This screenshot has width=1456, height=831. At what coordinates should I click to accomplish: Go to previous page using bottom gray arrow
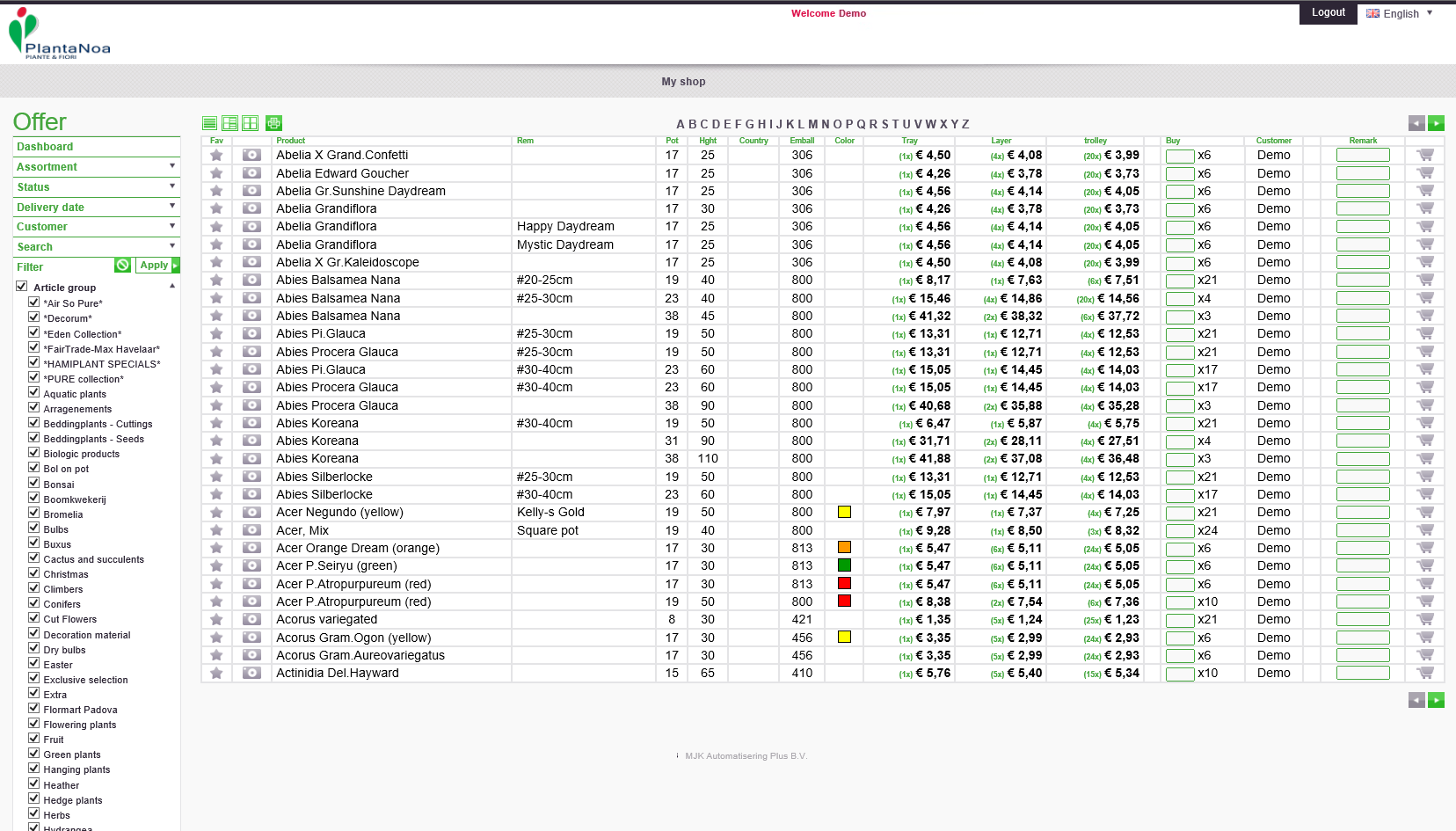click(1416, 700)
